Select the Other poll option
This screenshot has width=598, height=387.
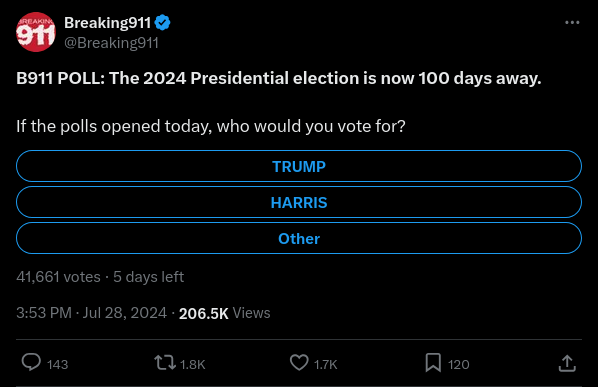pos(299,238)
